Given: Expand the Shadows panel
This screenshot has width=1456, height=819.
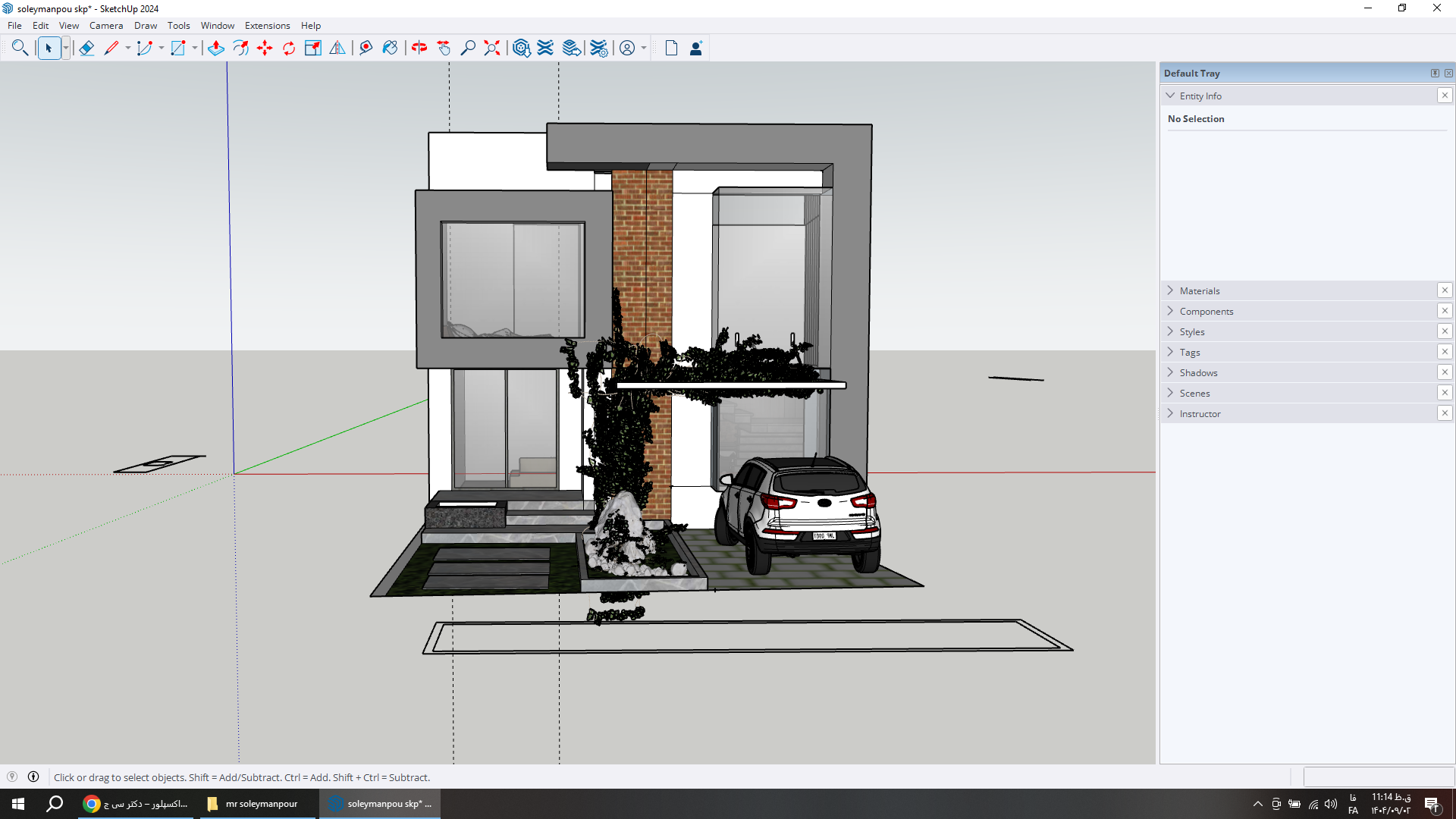Looking at the screenshot, I should (x=1170, y=372).
